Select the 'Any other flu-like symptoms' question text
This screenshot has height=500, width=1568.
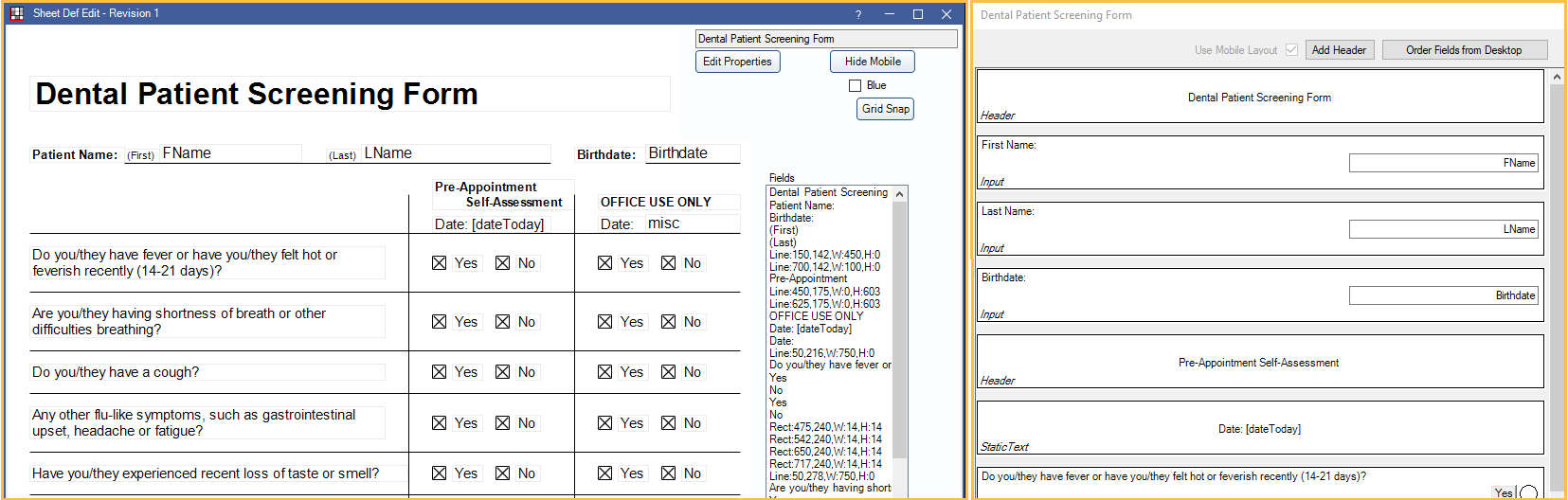pyautogui.click(x=207, y=422)
